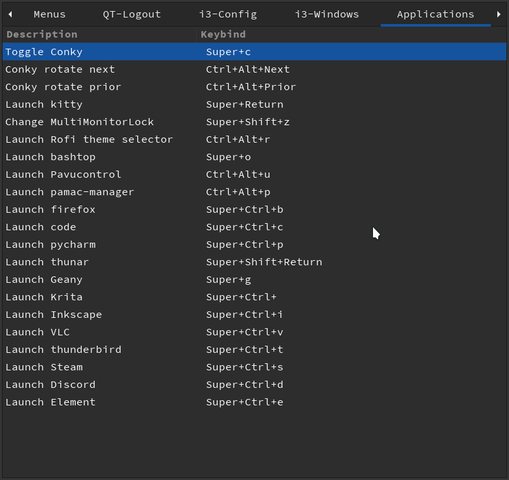Switch to the Menus tab

49,14
